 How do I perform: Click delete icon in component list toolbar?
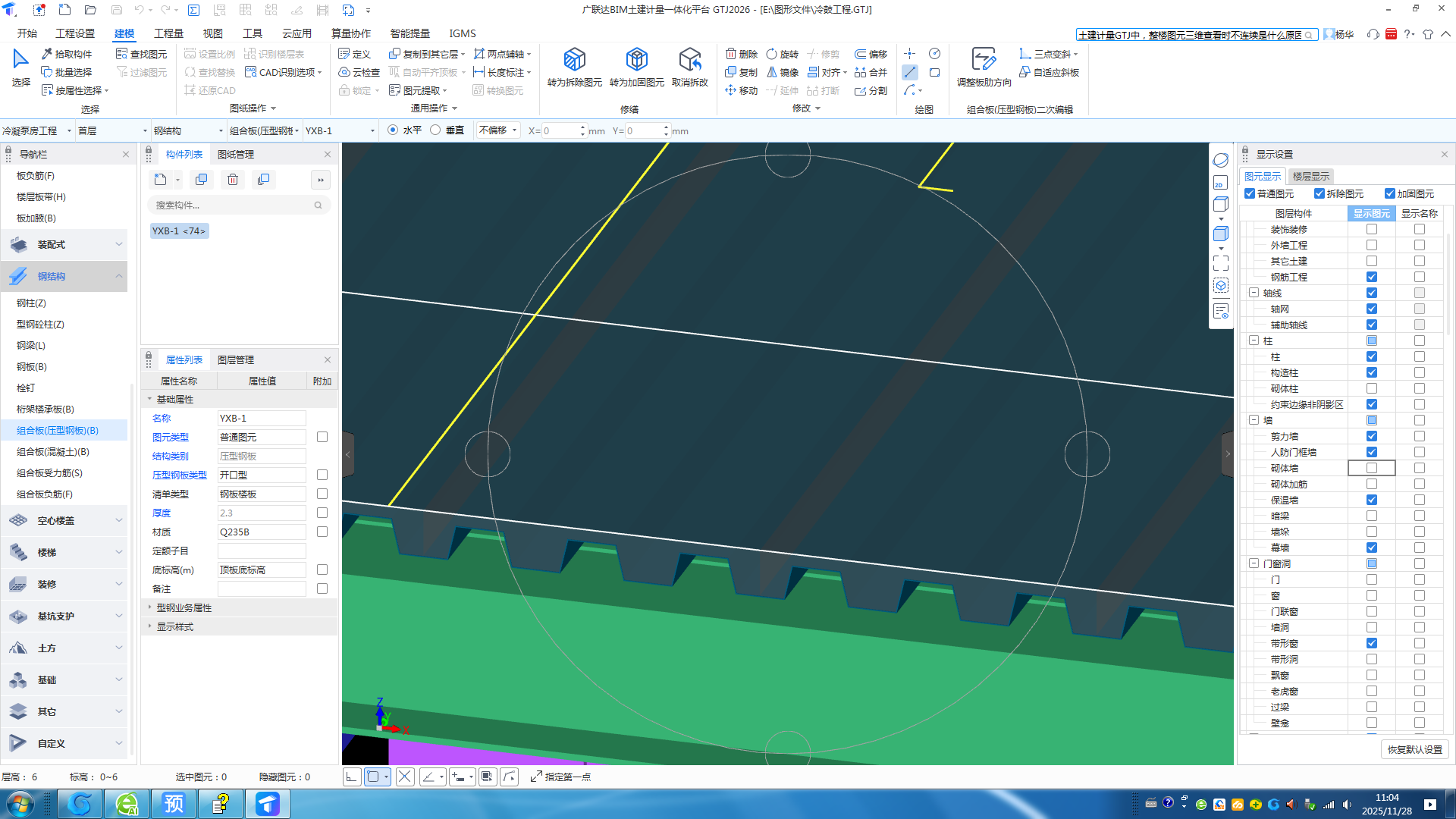[233, 180]
